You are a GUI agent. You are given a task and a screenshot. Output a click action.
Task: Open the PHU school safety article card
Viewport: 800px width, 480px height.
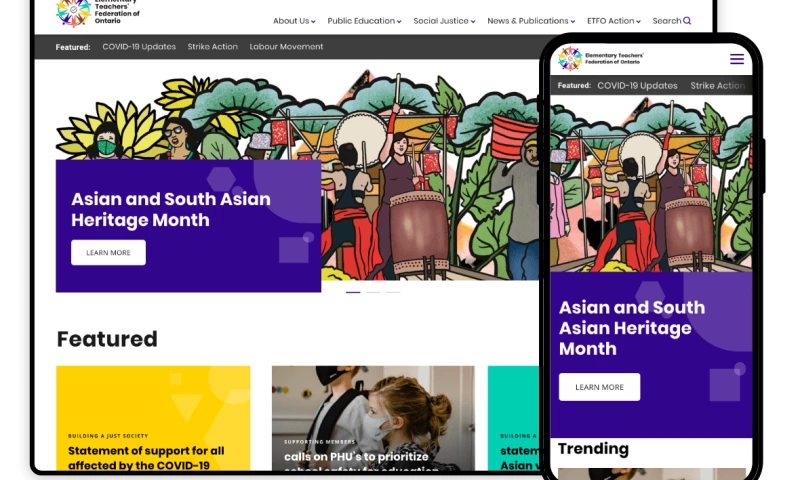[373, 418]
